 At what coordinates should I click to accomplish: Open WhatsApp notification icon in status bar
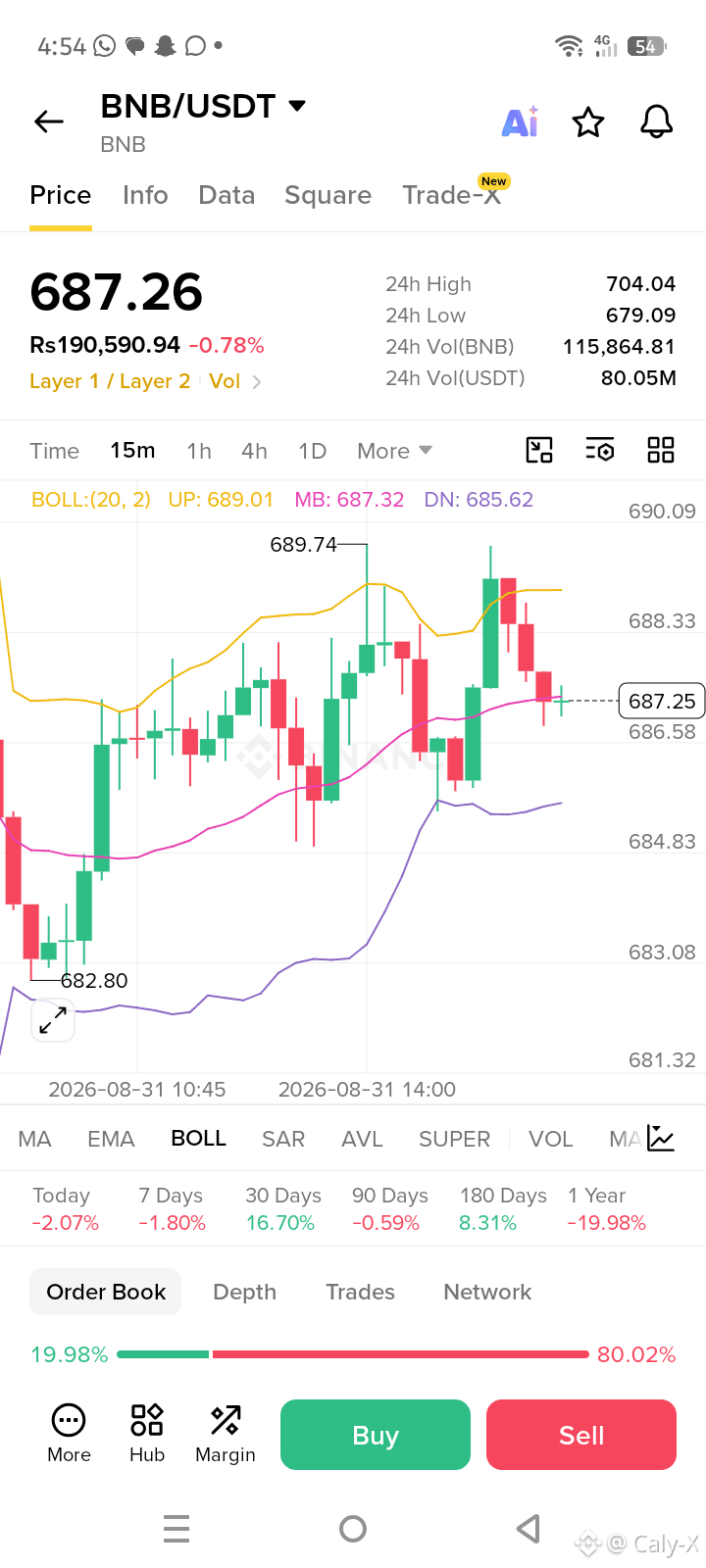tap(104, 45)
